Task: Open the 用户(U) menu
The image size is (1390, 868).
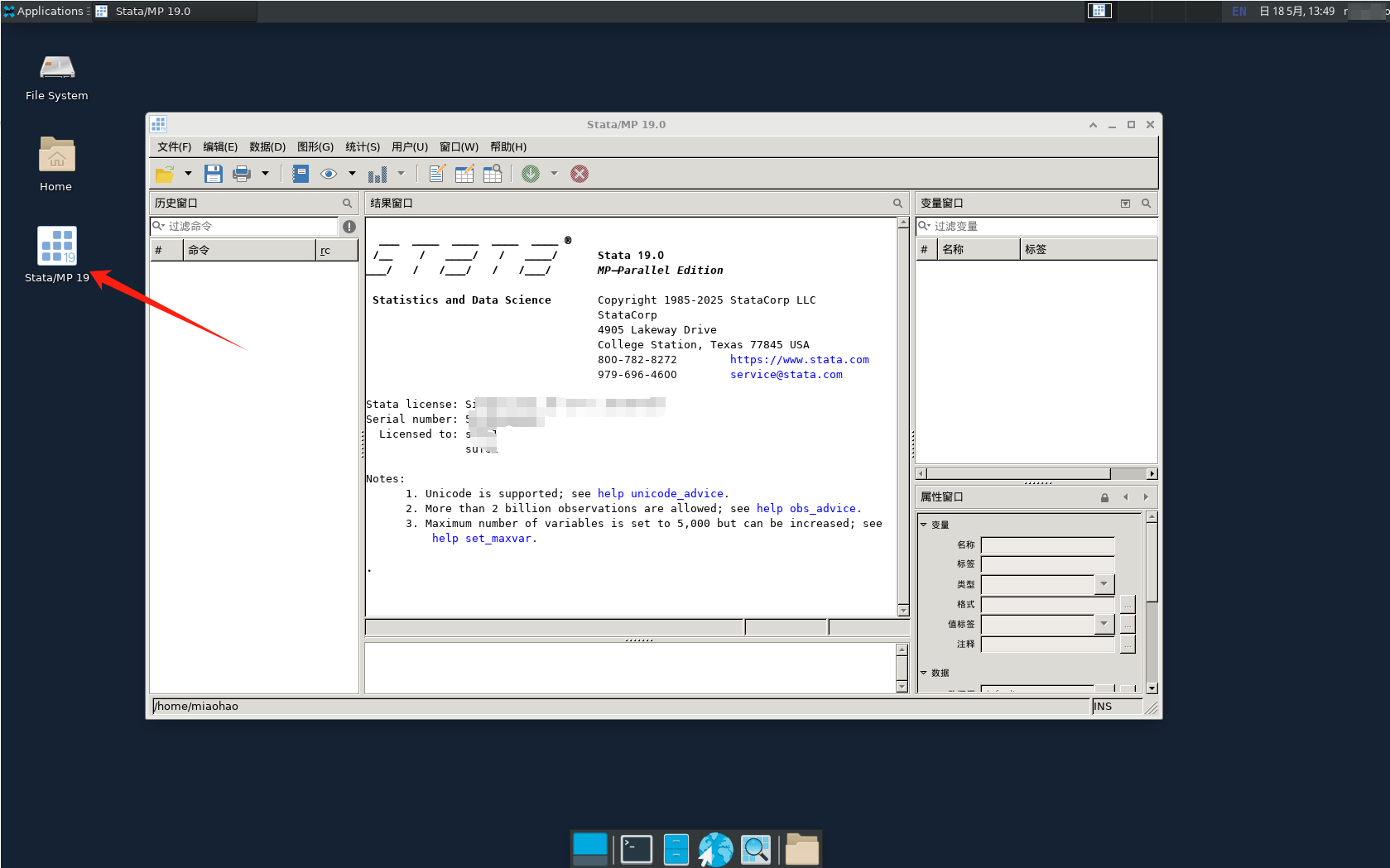Action: coord(410,147)
